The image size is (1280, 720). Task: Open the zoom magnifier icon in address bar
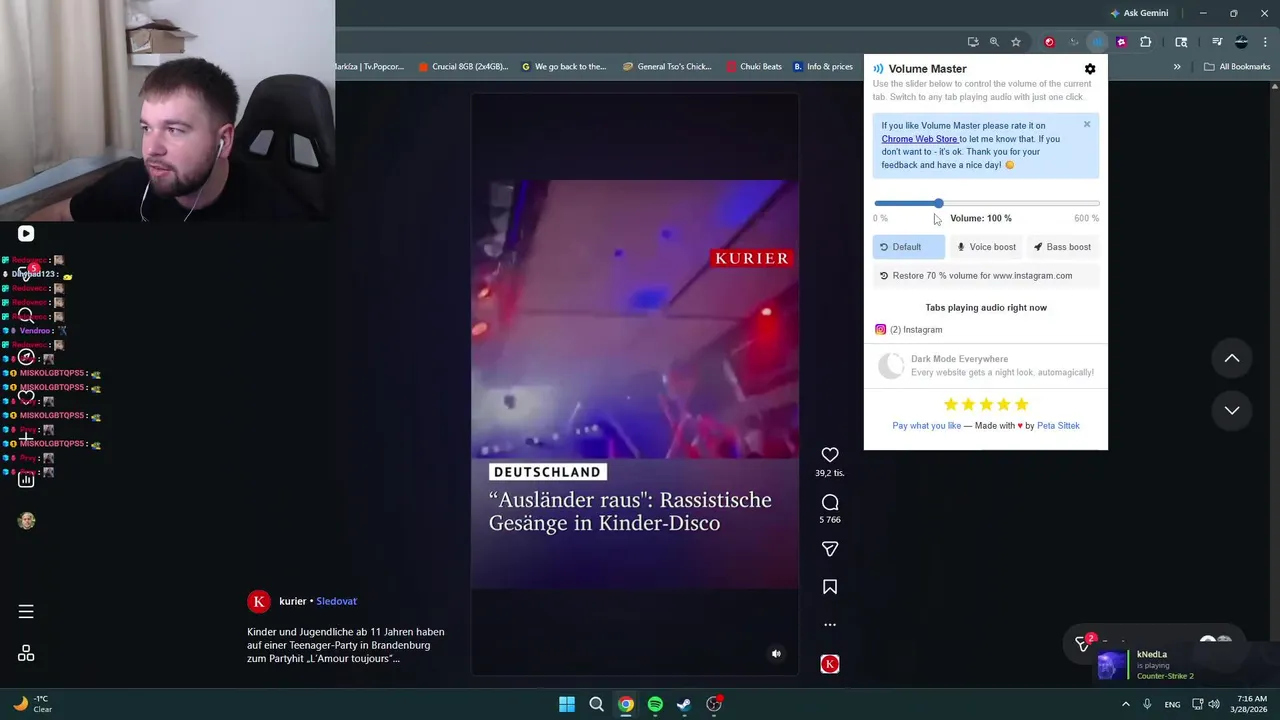click(x=994, y=42)
